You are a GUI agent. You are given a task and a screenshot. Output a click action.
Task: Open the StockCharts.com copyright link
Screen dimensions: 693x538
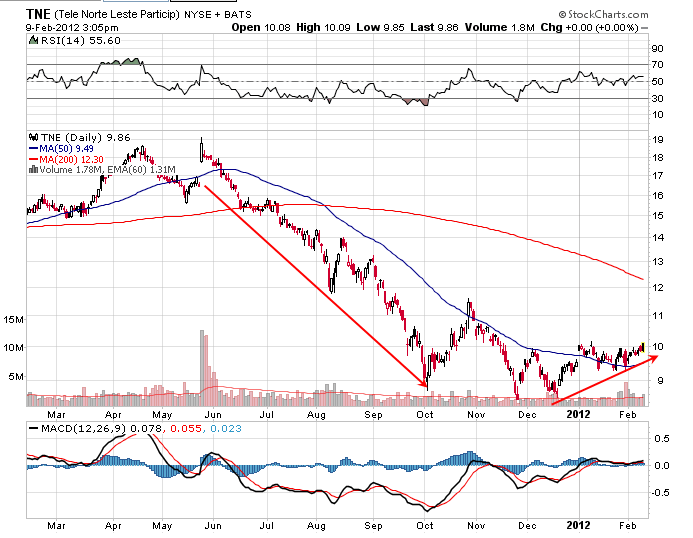603,15
